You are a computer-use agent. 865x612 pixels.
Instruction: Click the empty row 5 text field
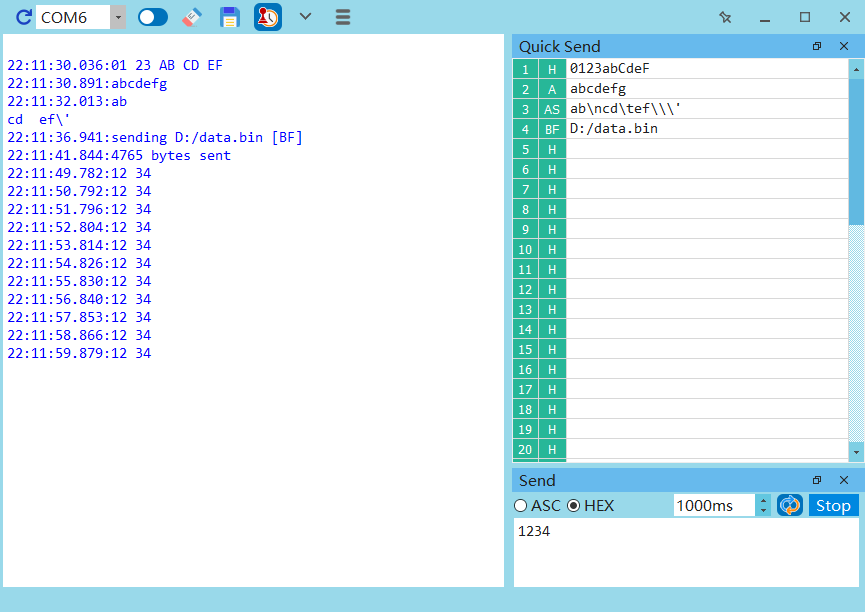pyautogui.click(x=707, y=149)
